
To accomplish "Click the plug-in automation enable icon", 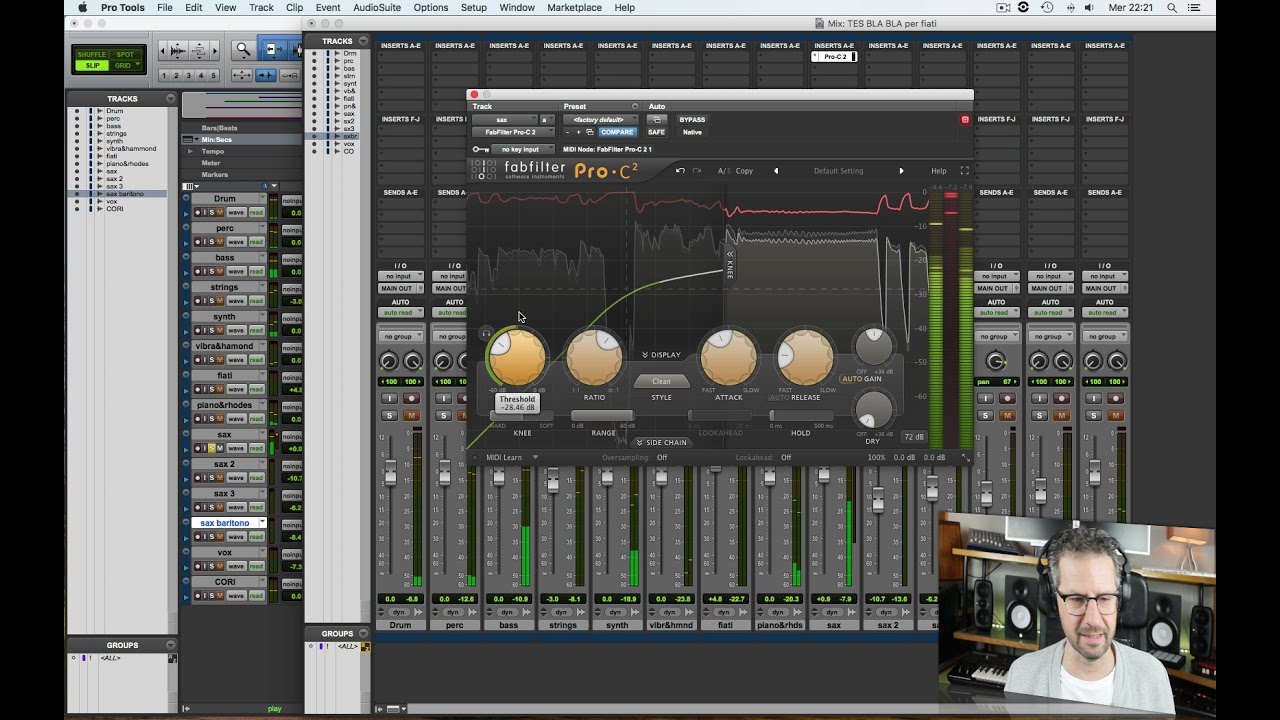I will (656, 119).
